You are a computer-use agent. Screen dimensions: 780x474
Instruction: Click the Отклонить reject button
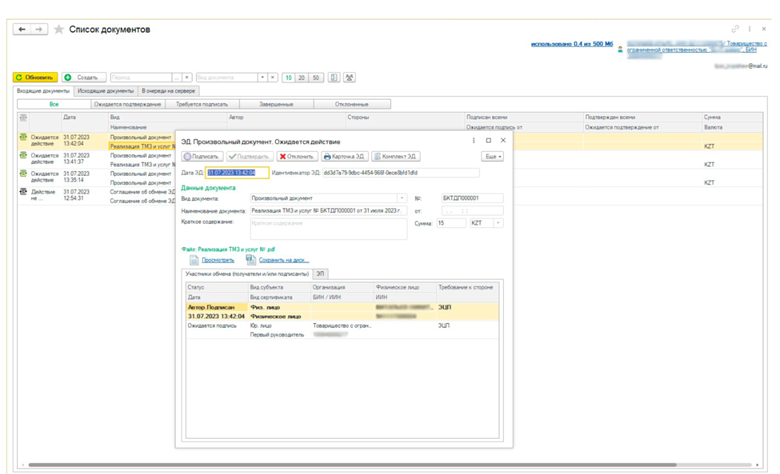(297, 157)
